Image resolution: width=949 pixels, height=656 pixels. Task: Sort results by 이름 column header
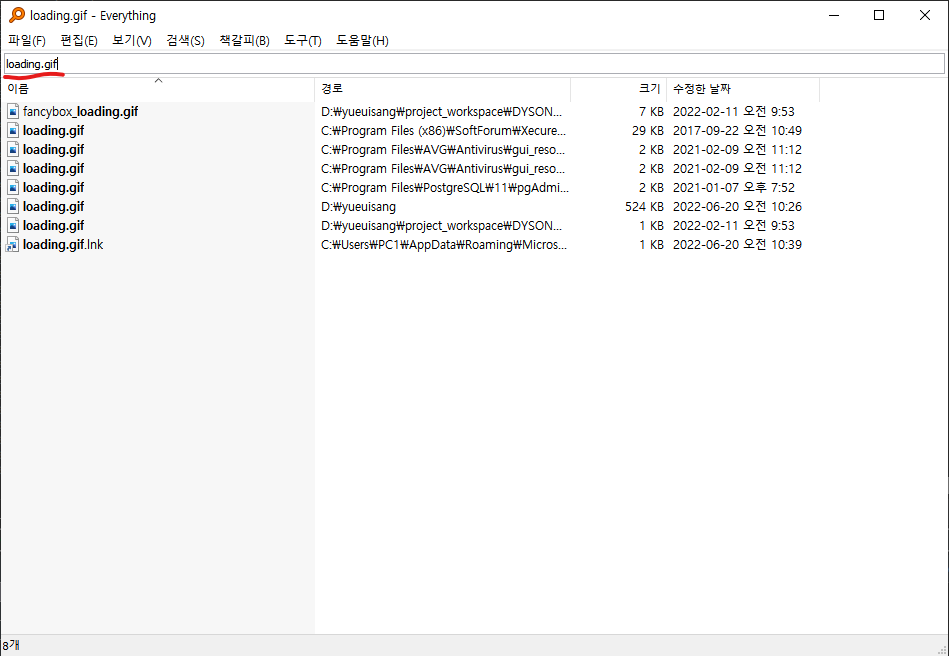pyautogui.click(x=157, y=89)
